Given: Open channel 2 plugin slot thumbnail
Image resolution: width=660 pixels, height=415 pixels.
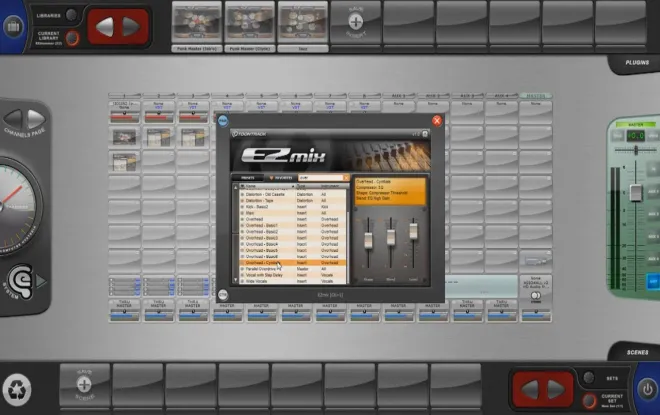Looking at the screenshot, I should (x=158, y=137).
